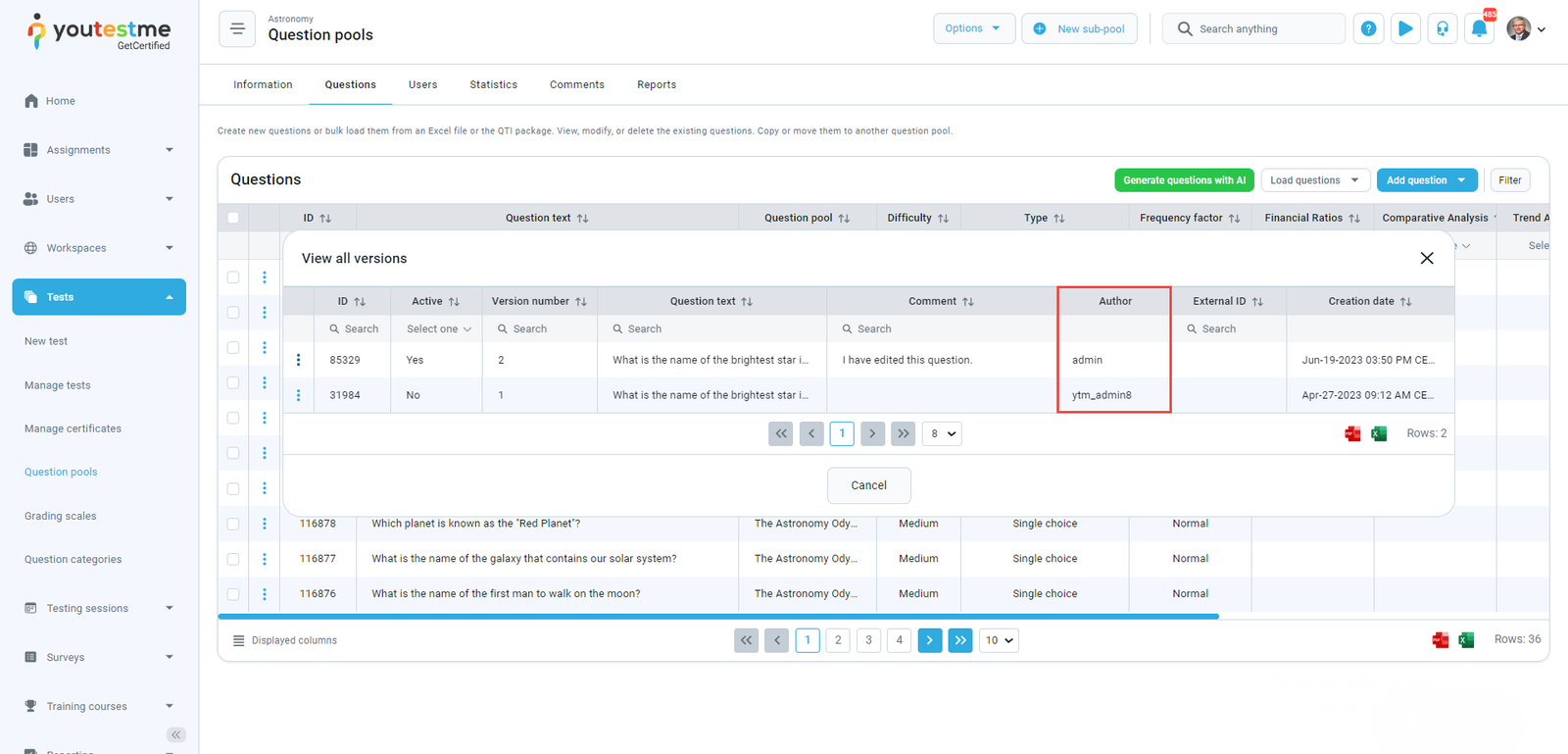This screenshot has width=1568, height=754.
Task: Open the Active 'Select one' filter dropdown
Action: (x=438, y=329)
